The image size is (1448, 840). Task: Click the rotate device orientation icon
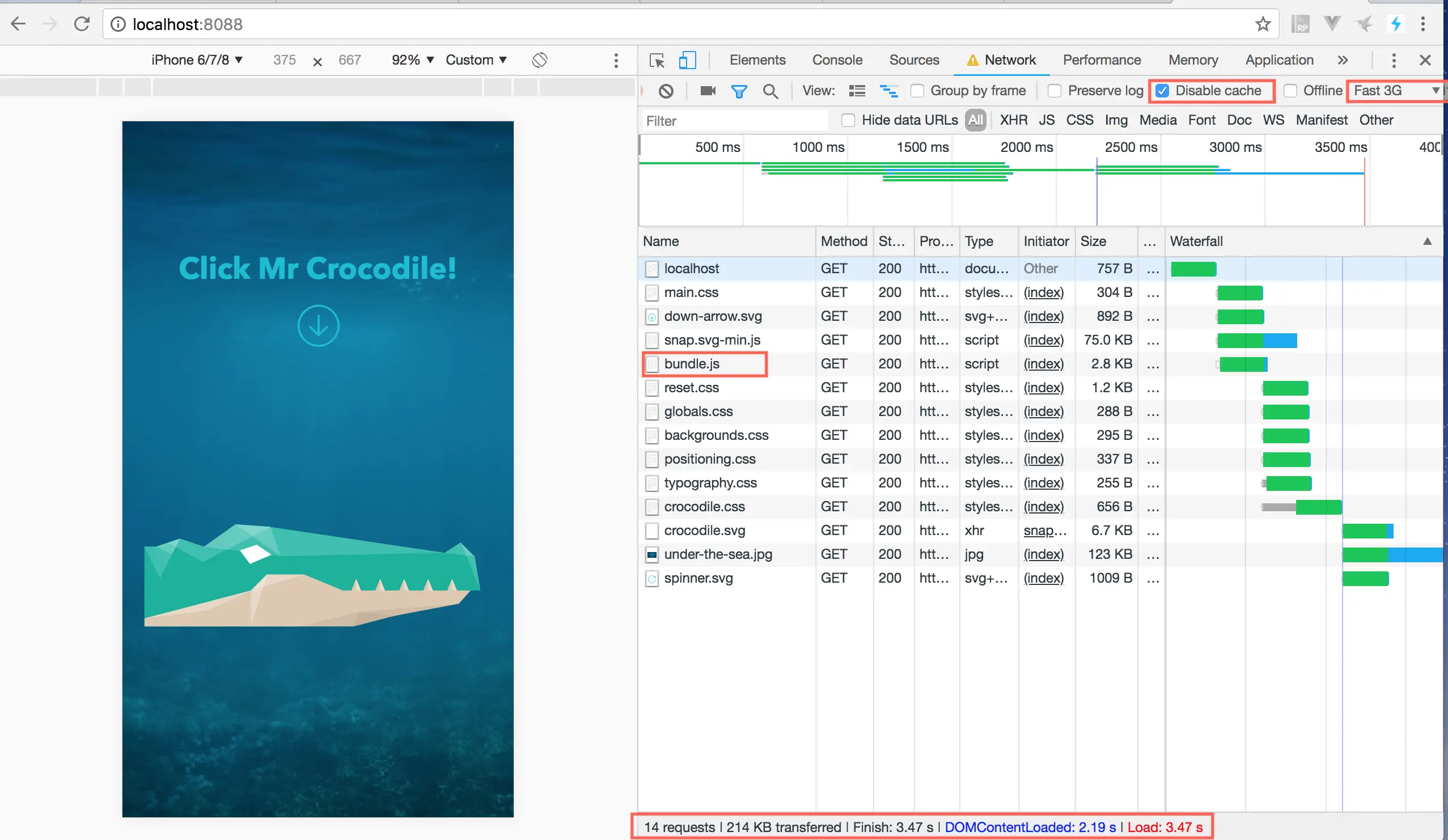click(x=540, y=60)
